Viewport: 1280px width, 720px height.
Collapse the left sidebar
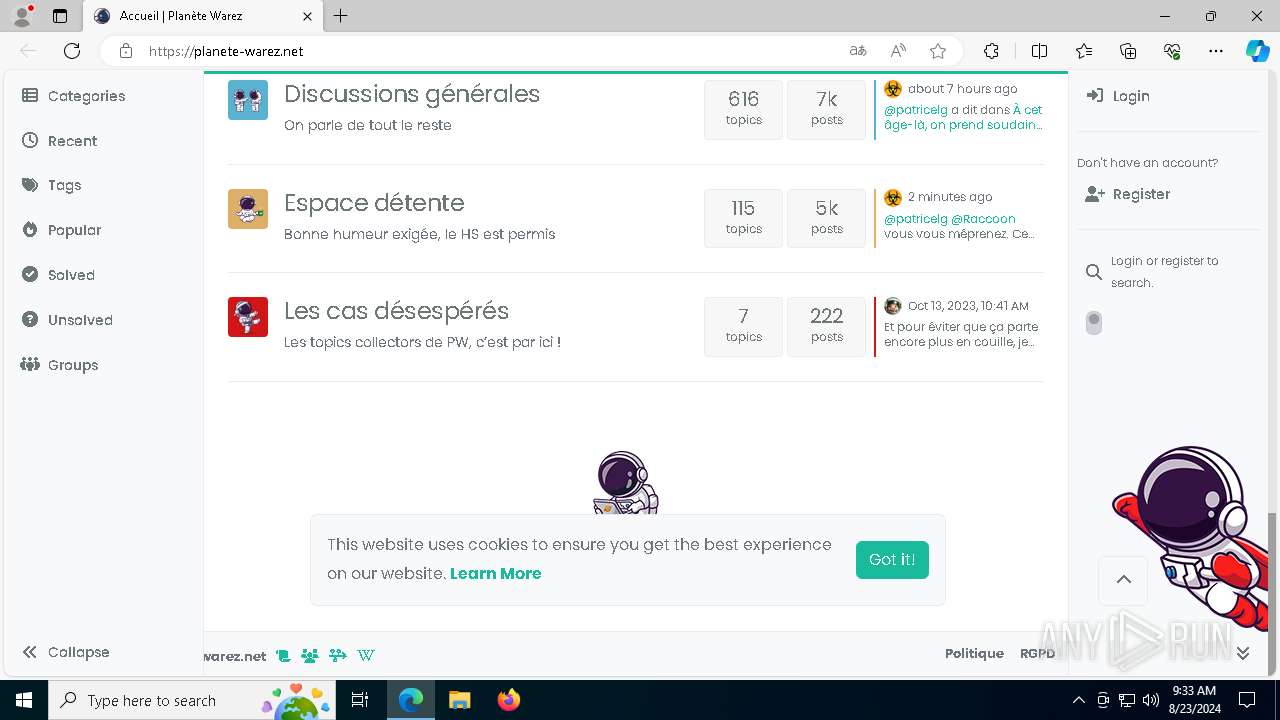pos(65,652)
